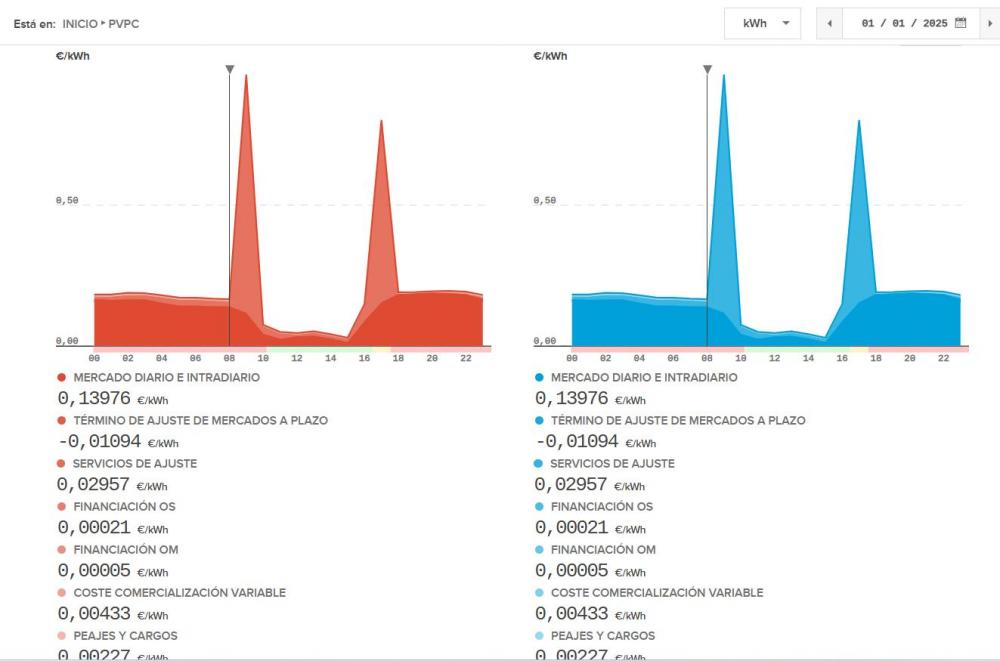Go to next day arrow
Screen dimensions: 1000x661
point(990,24)
